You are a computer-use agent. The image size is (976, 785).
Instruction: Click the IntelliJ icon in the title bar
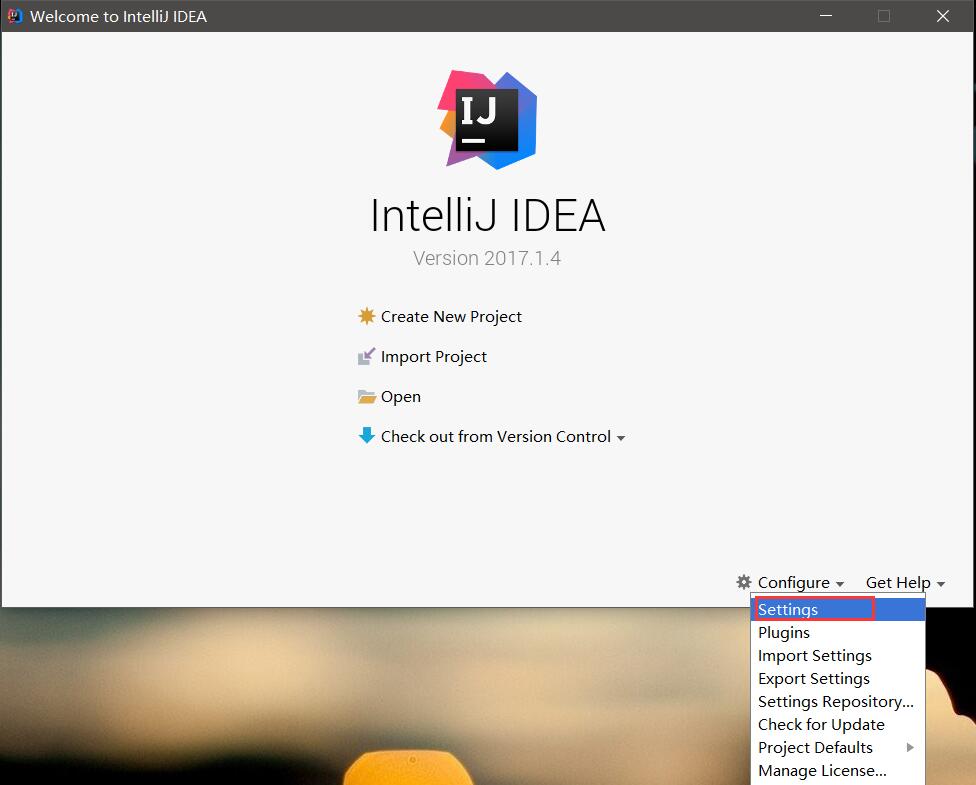13,15
